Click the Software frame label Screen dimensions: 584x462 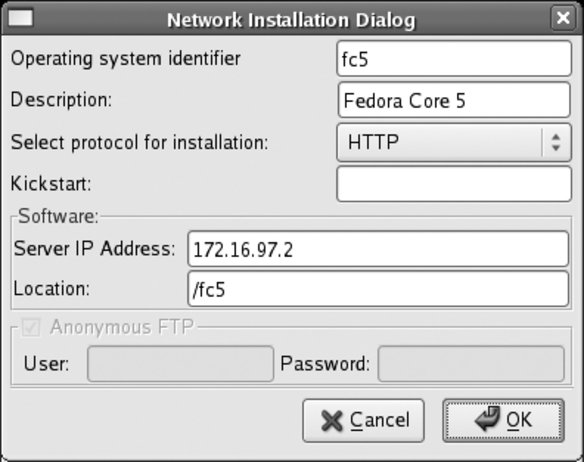pyautogui.click(x=58, y=216)
